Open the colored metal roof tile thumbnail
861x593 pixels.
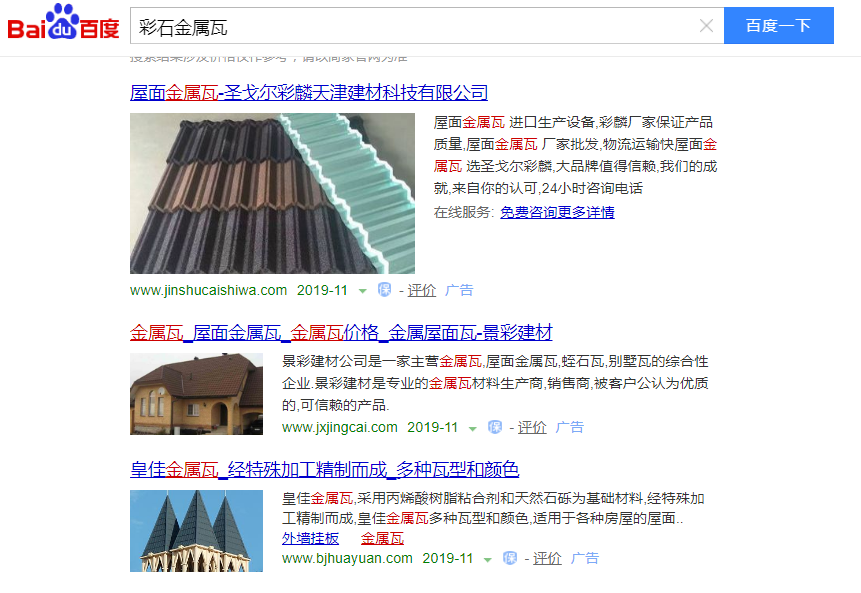(x=272, y=193)
